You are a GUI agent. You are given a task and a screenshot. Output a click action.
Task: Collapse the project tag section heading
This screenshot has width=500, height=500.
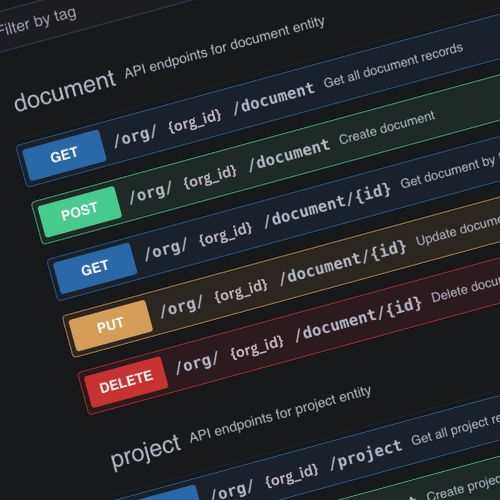145,452
